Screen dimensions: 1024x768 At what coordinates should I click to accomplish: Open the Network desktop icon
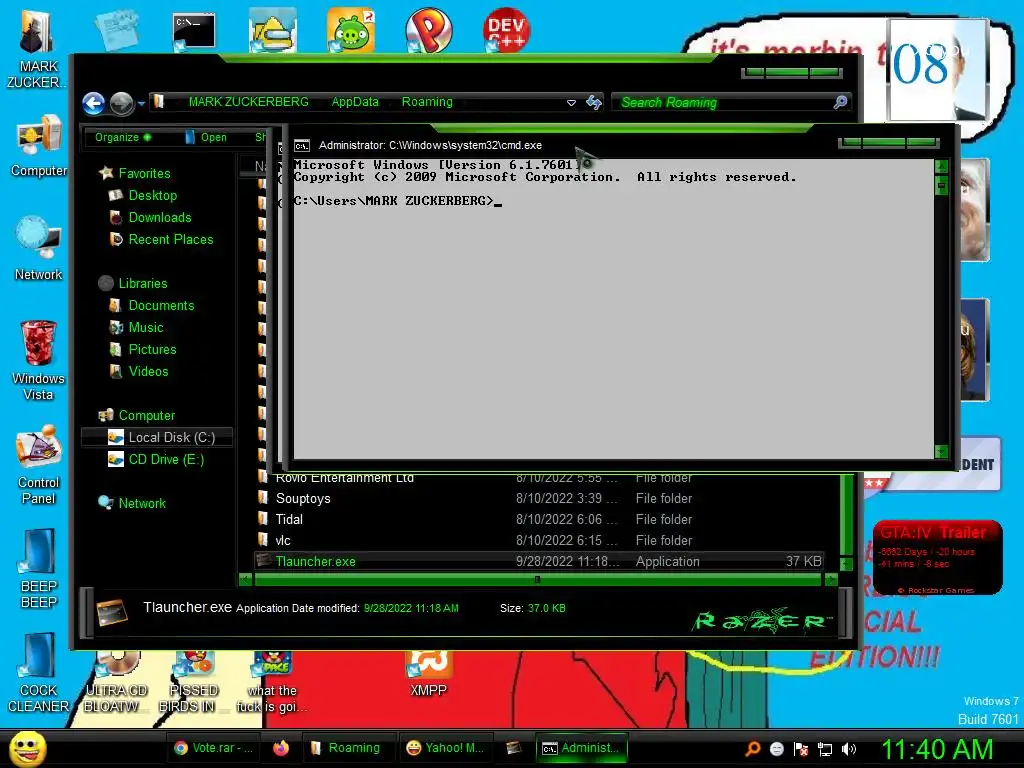39,248
